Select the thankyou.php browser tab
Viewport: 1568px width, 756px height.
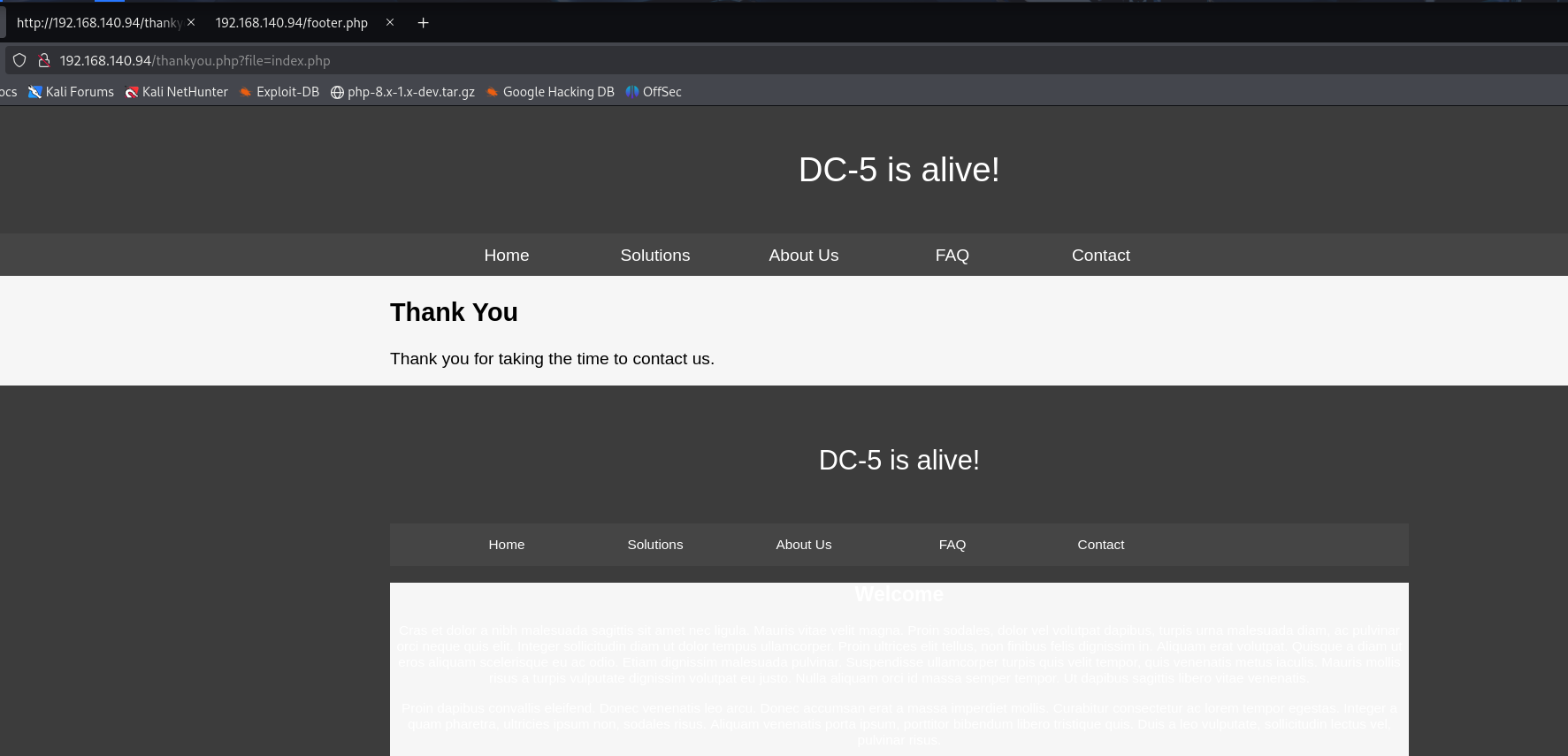point(97,23)
